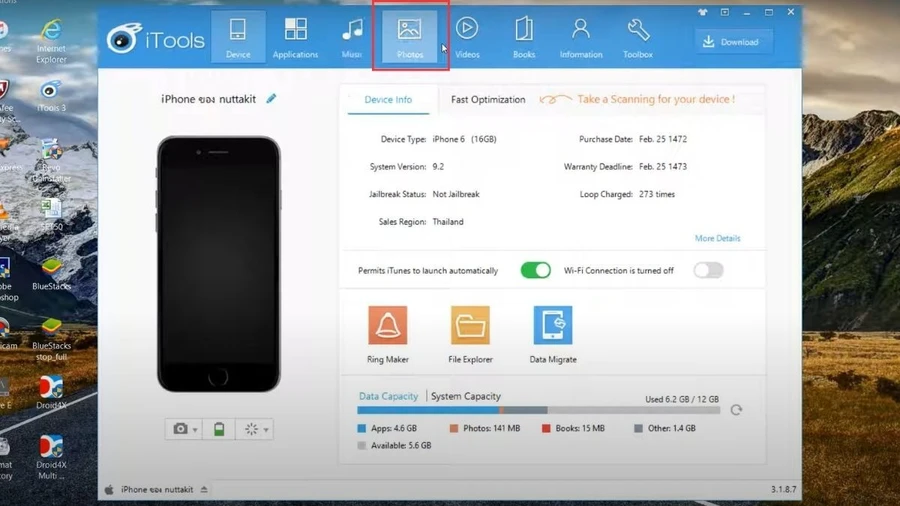The width and height of the screenshot is (900, 506).
Task: Click the version number 3.1.8.7
Action: coord(783,489)
